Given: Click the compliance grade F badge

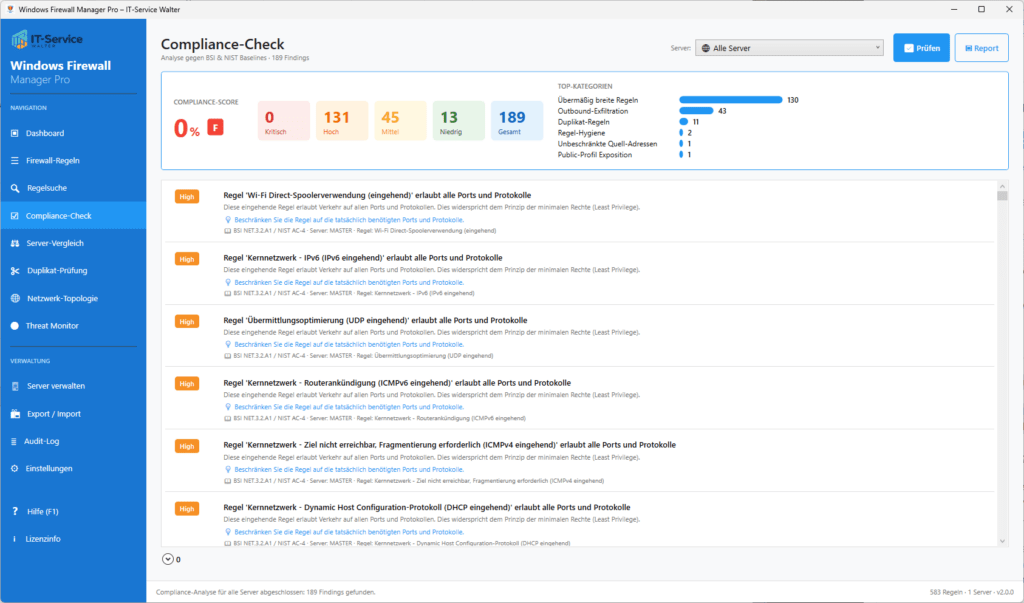Looking at the screenshot, I should (x=216, y=127).
